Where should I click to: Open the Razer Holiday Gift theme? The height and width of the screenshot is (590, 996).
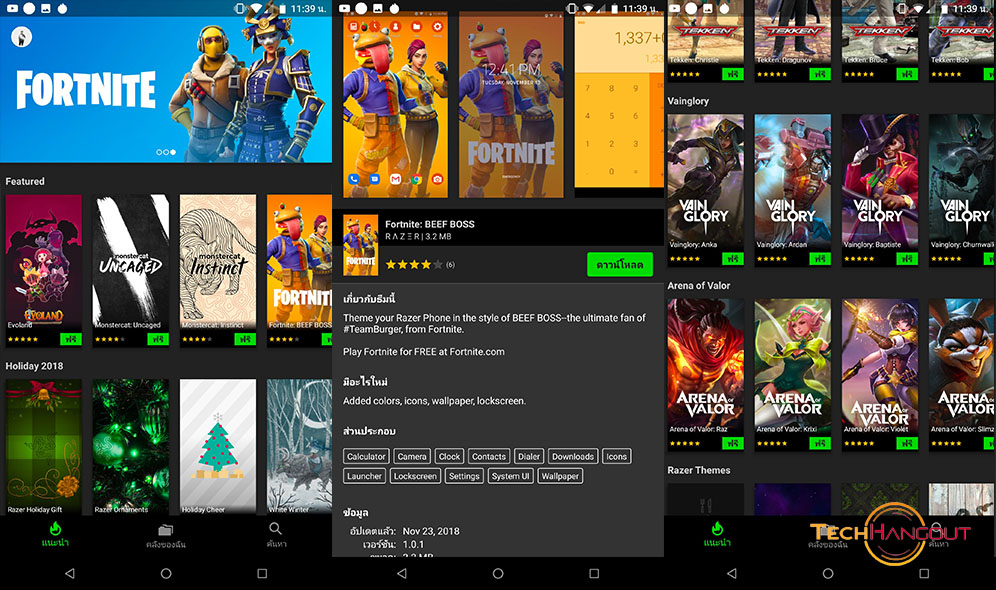(x=44, y=446)
